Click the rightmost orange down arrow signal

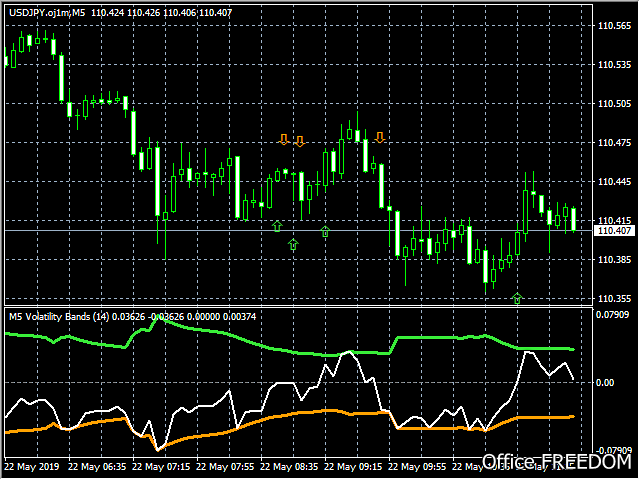click(x=380, y=138)
